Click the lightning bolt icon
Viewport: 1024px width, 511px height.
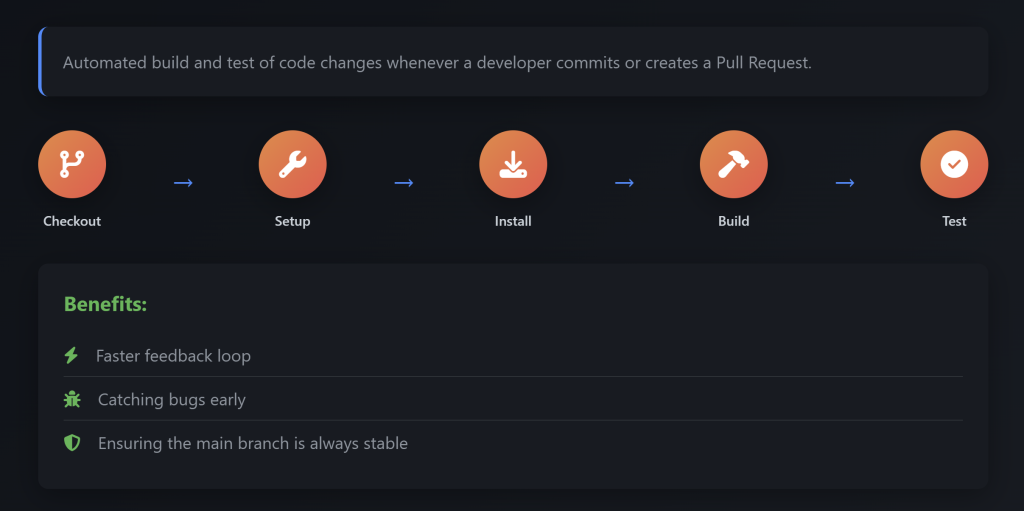click(71, 355)
